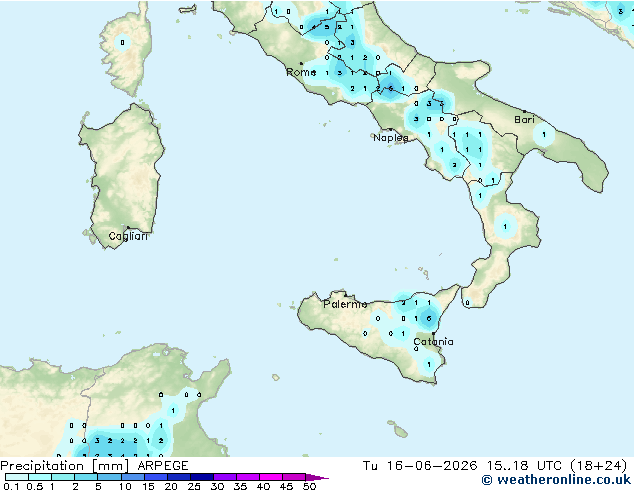Click the '25' legend scale label
The width and height of the screenshot is (634, 490).
pos(194,486)
